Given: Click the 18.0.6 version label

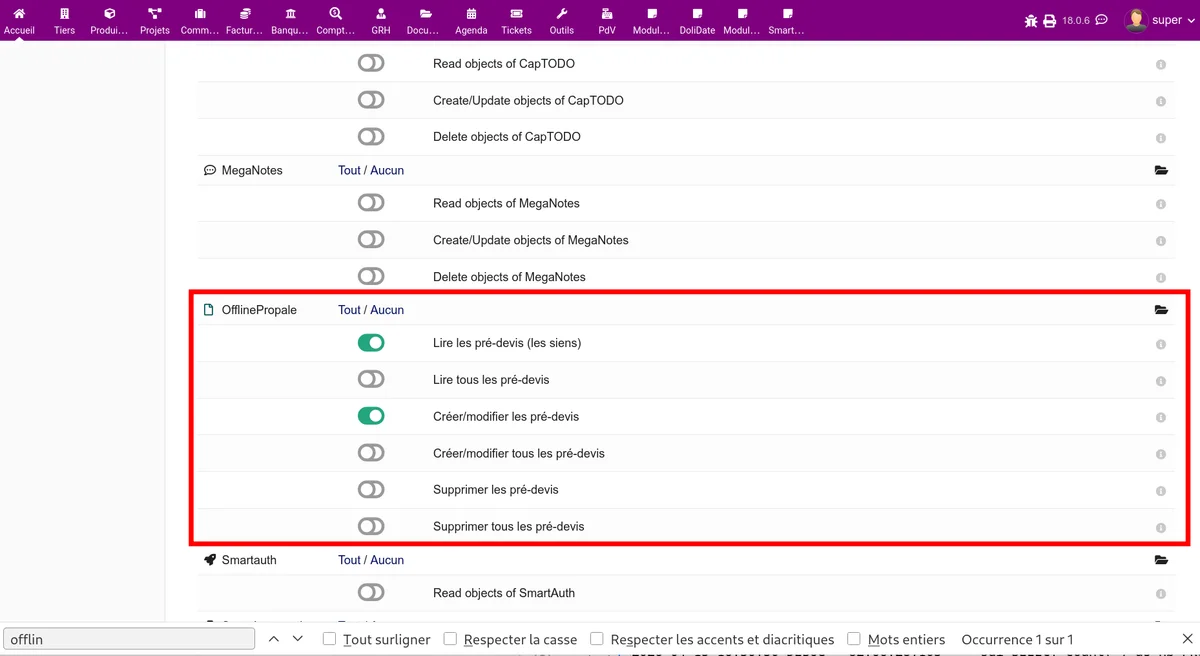Looking at the screenshot, I should pos(1076,20).
